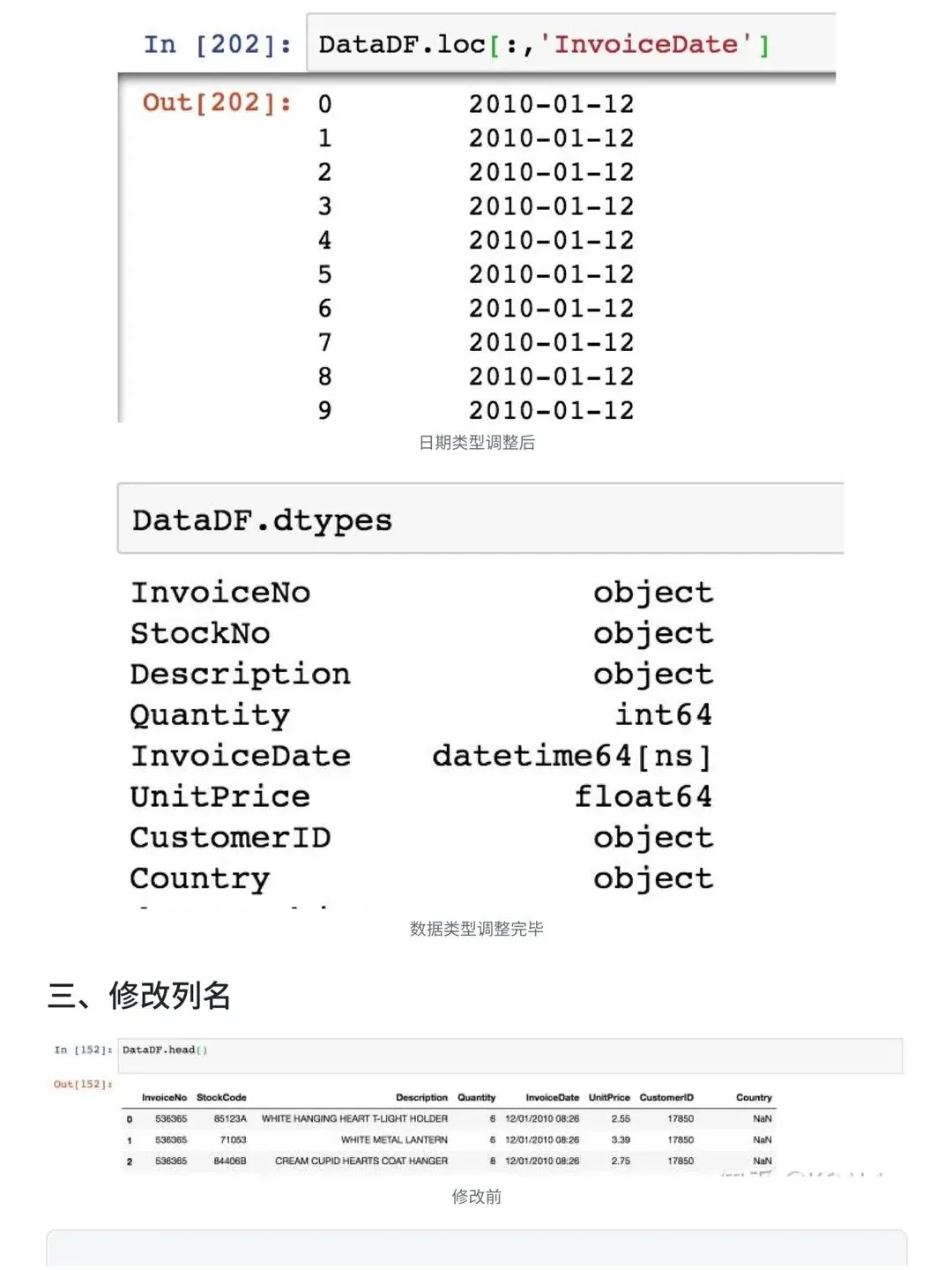Select the float64 dtype for UnitPrice

643,796
